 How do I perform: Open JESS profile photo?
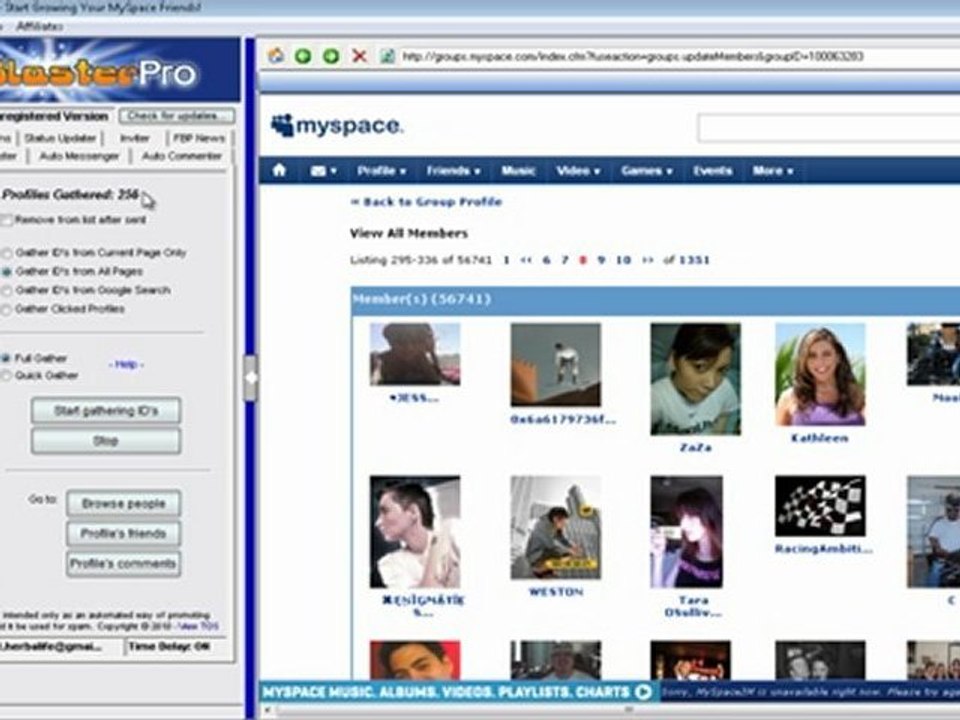[415, 354]
